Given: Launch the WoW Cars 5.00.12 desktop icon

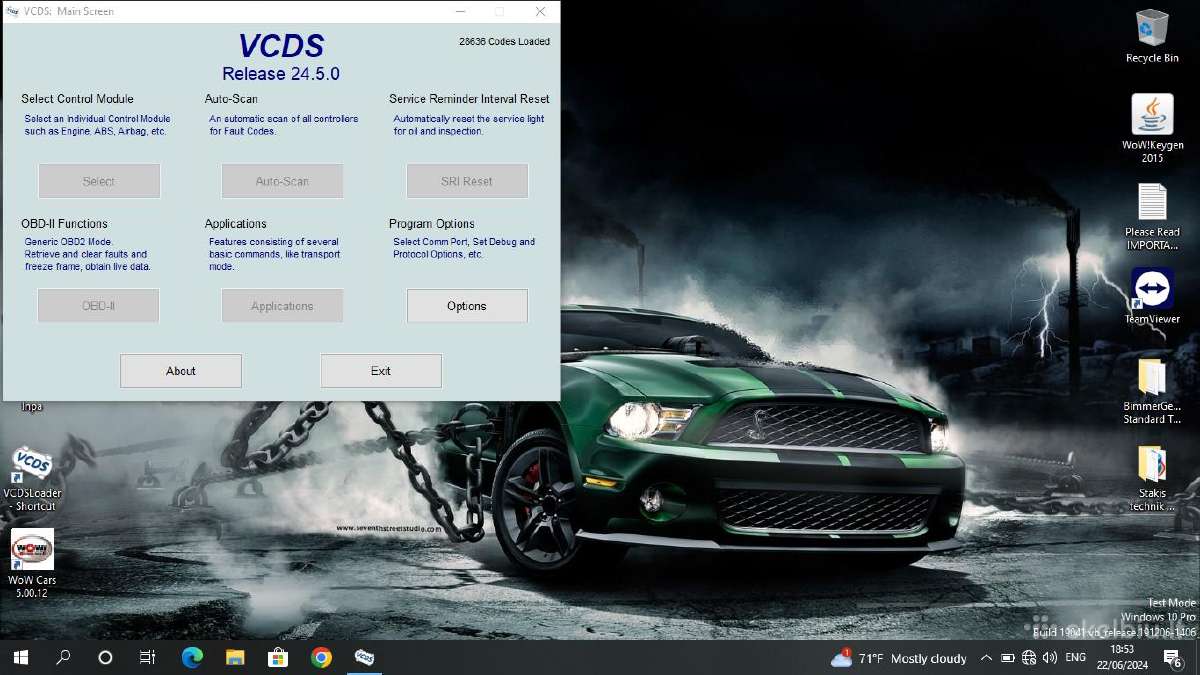Looking at the screenshot, I should (x=32, y=564).
